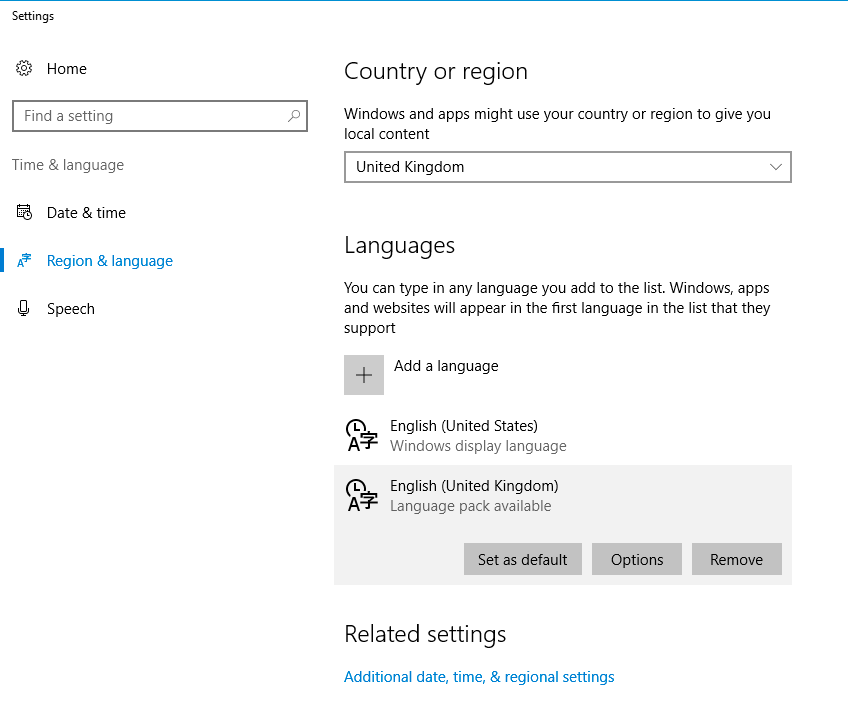Click Language pack available text
This screenshot has width=848, height=719.
pos(471,506)
